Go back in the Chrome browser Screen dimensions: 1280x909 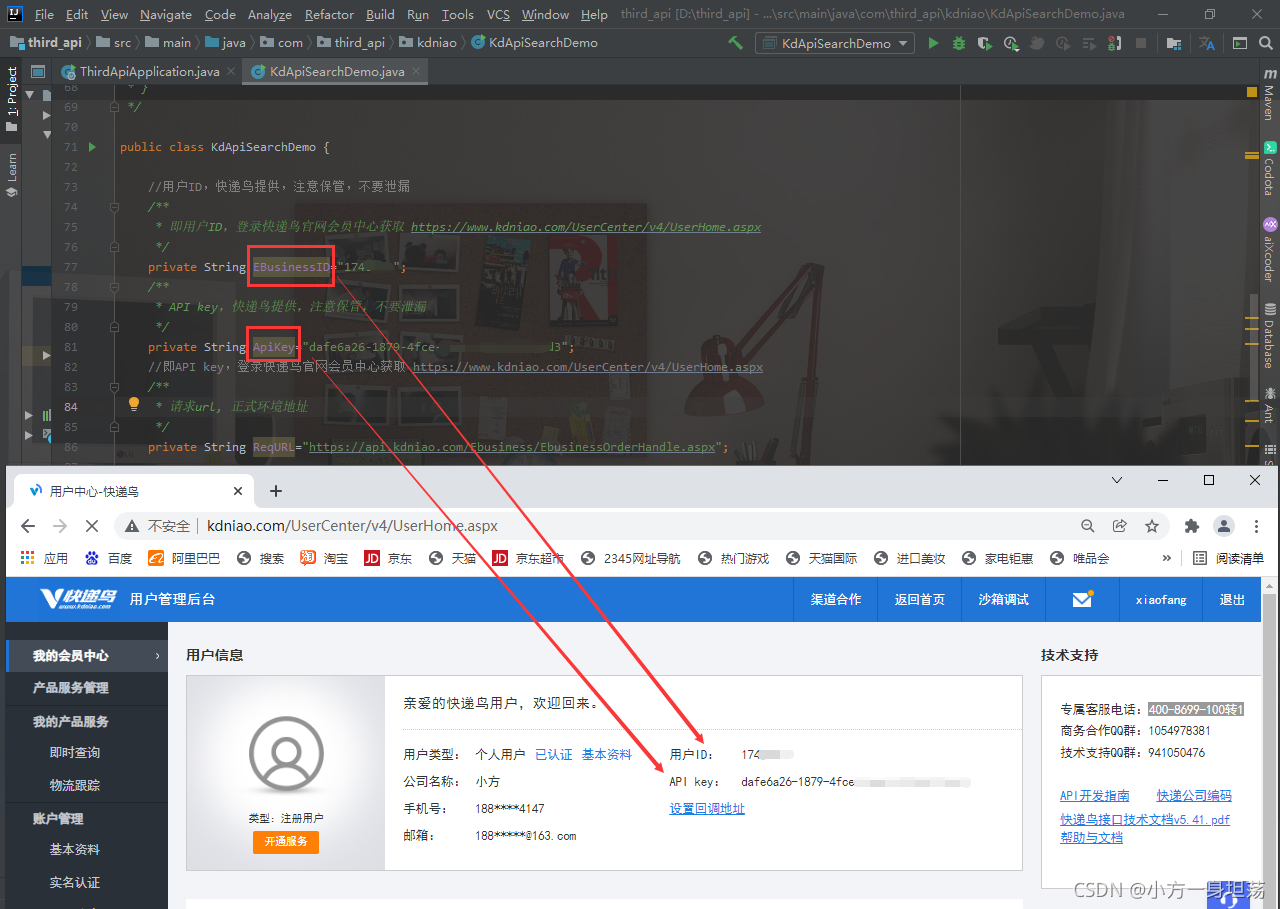coord(28,525)
